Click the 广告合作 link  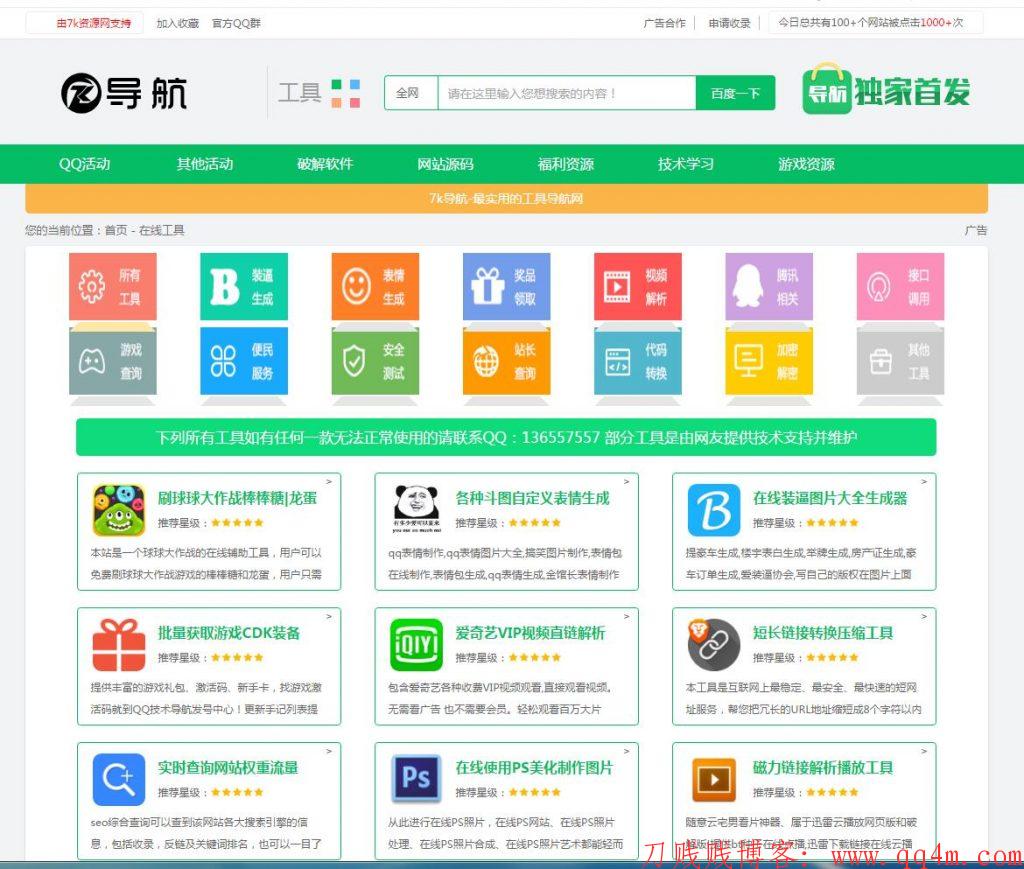665,23
